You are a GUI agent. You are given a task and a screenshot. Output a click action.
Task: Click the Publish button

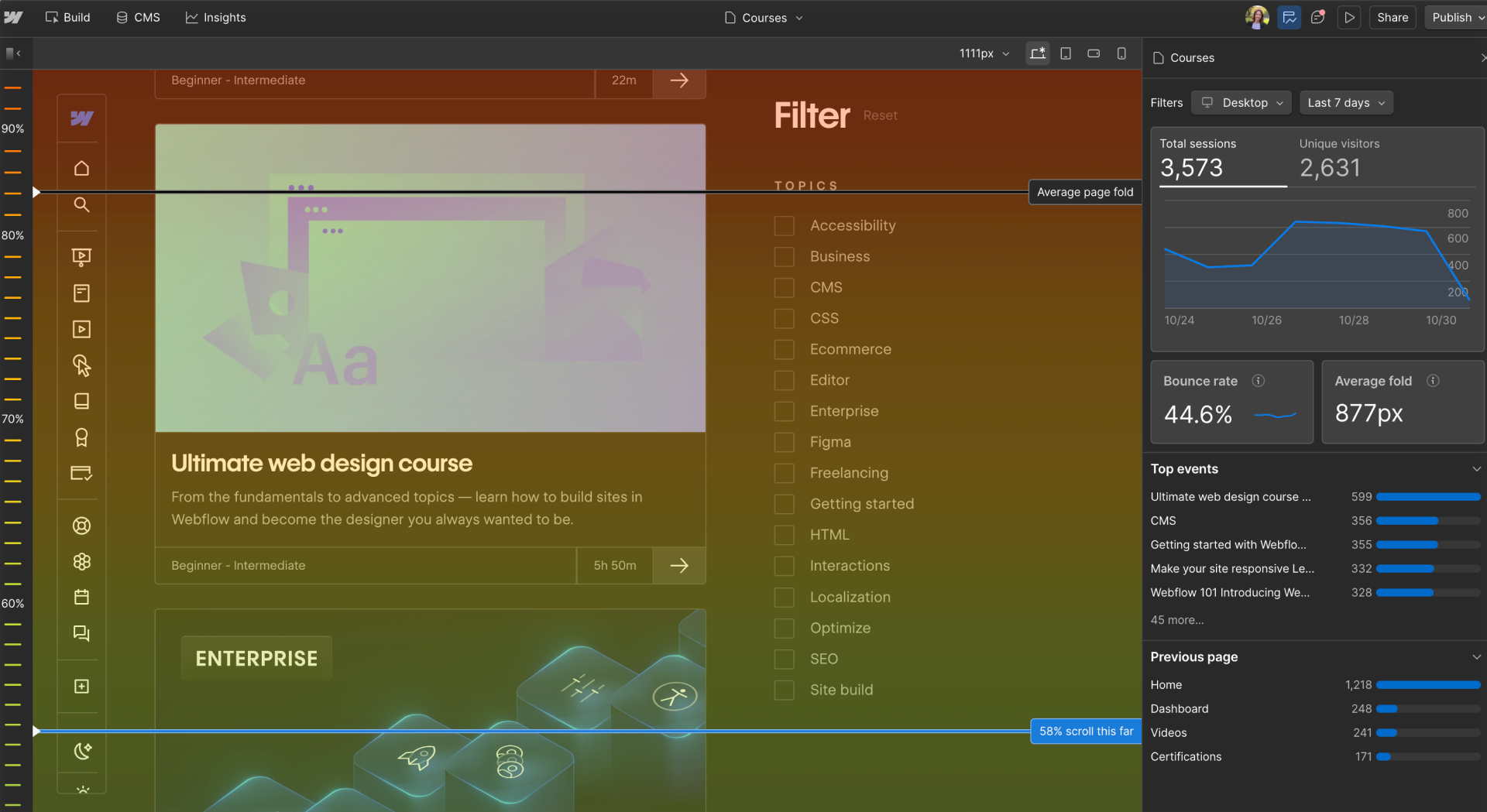coord(1454,17)
